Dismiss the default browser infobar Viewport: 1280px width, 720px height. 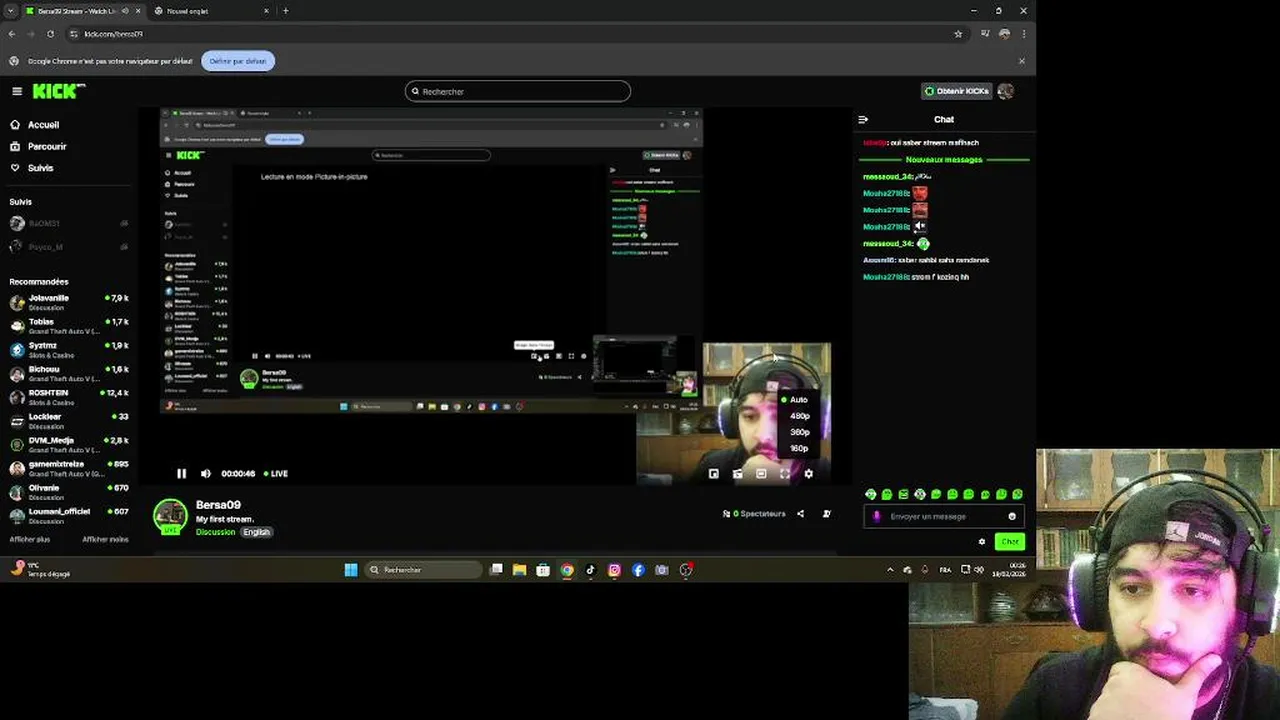pyautogui.click(x=1021, y=61)
